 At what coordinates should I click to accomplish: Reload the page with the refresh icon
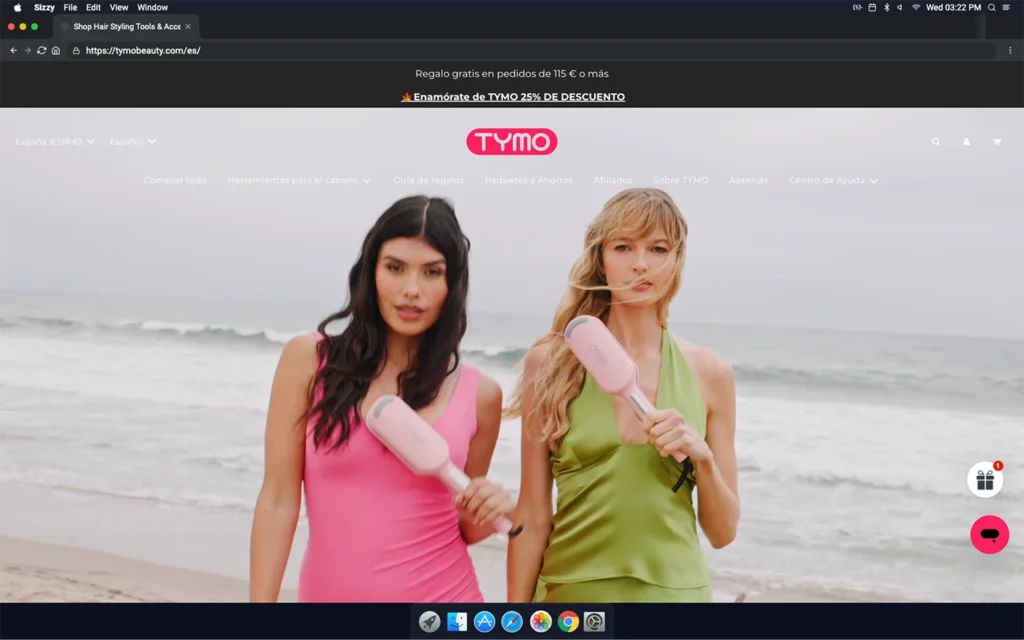[x=41, y=50]
